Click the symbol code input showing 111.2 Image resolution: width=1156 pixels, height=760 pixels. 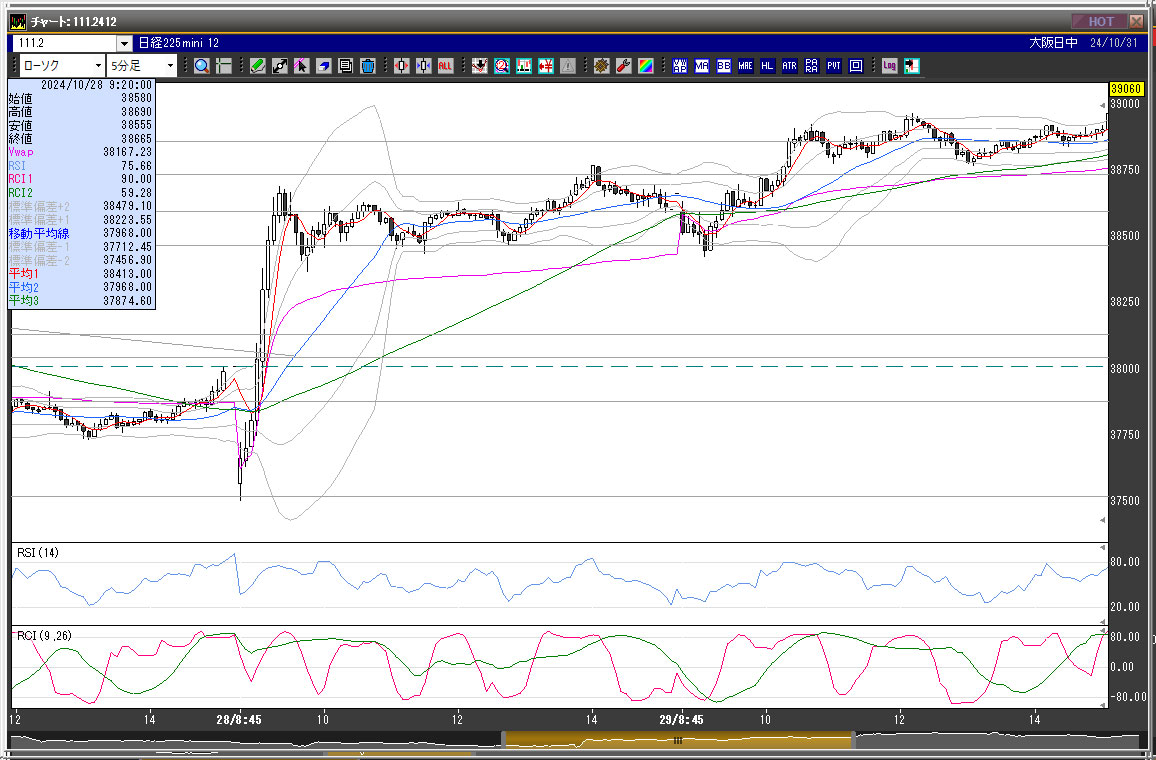(65, 43)
